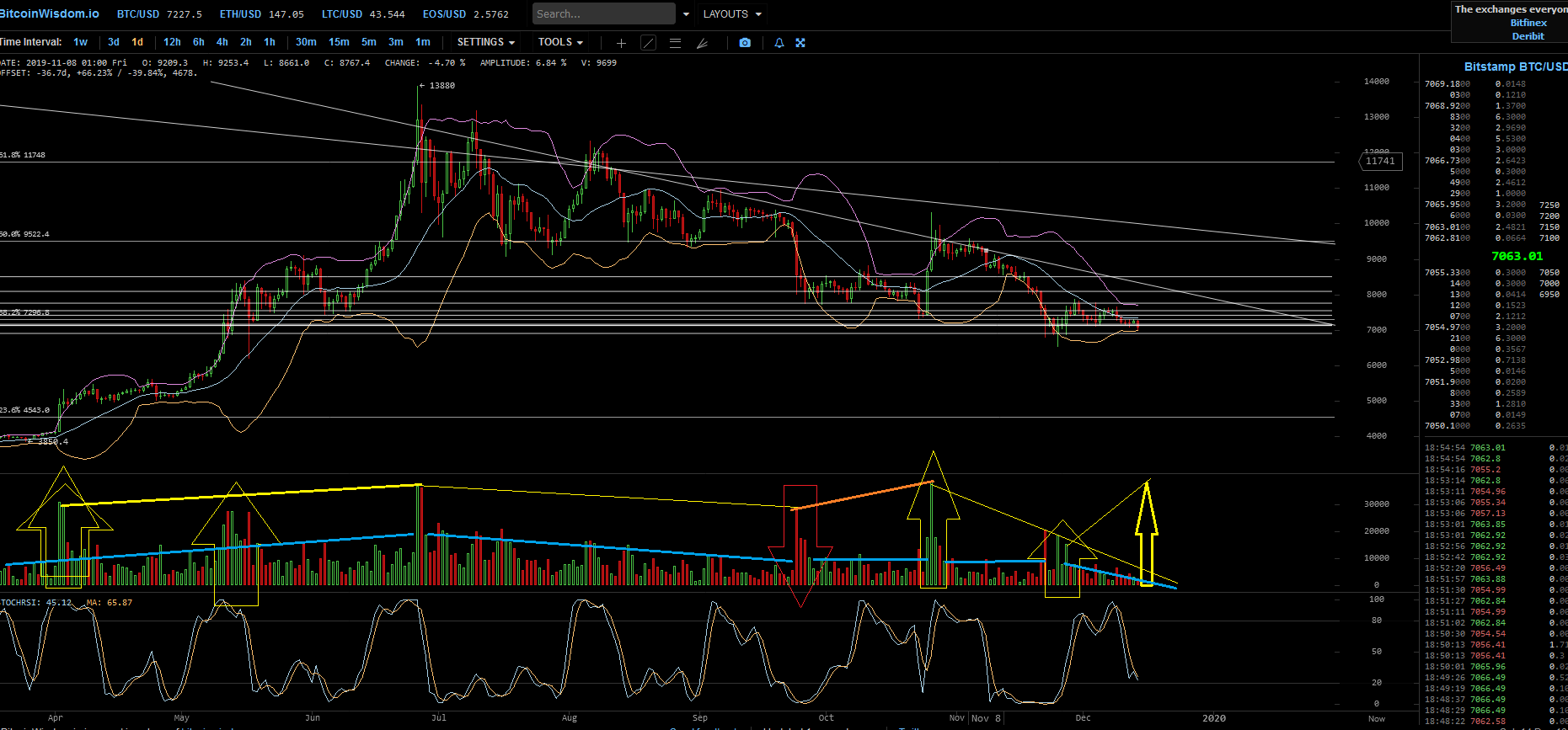Set time interval to 1w
Viewport: 1568px width, 730px height.
(81, 42)
